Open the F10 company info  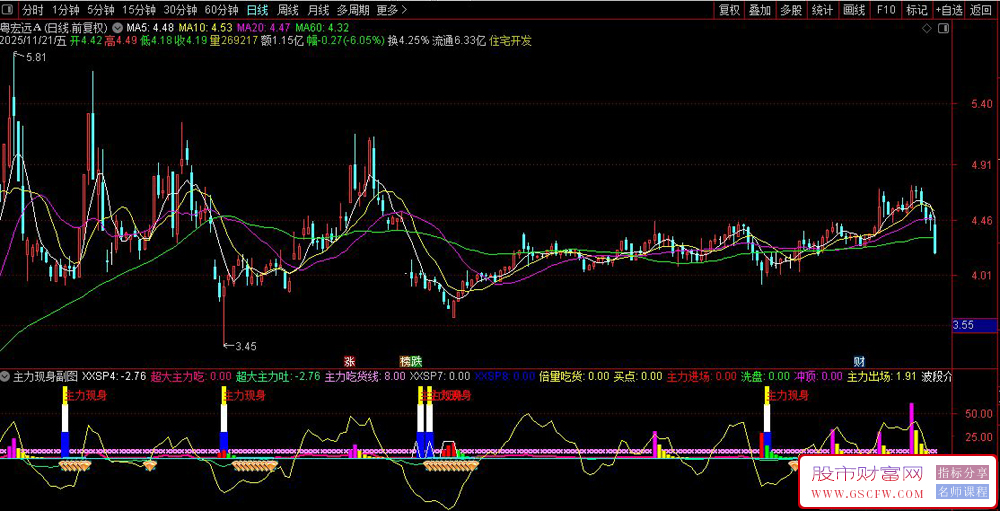click(x=885, y=10)
